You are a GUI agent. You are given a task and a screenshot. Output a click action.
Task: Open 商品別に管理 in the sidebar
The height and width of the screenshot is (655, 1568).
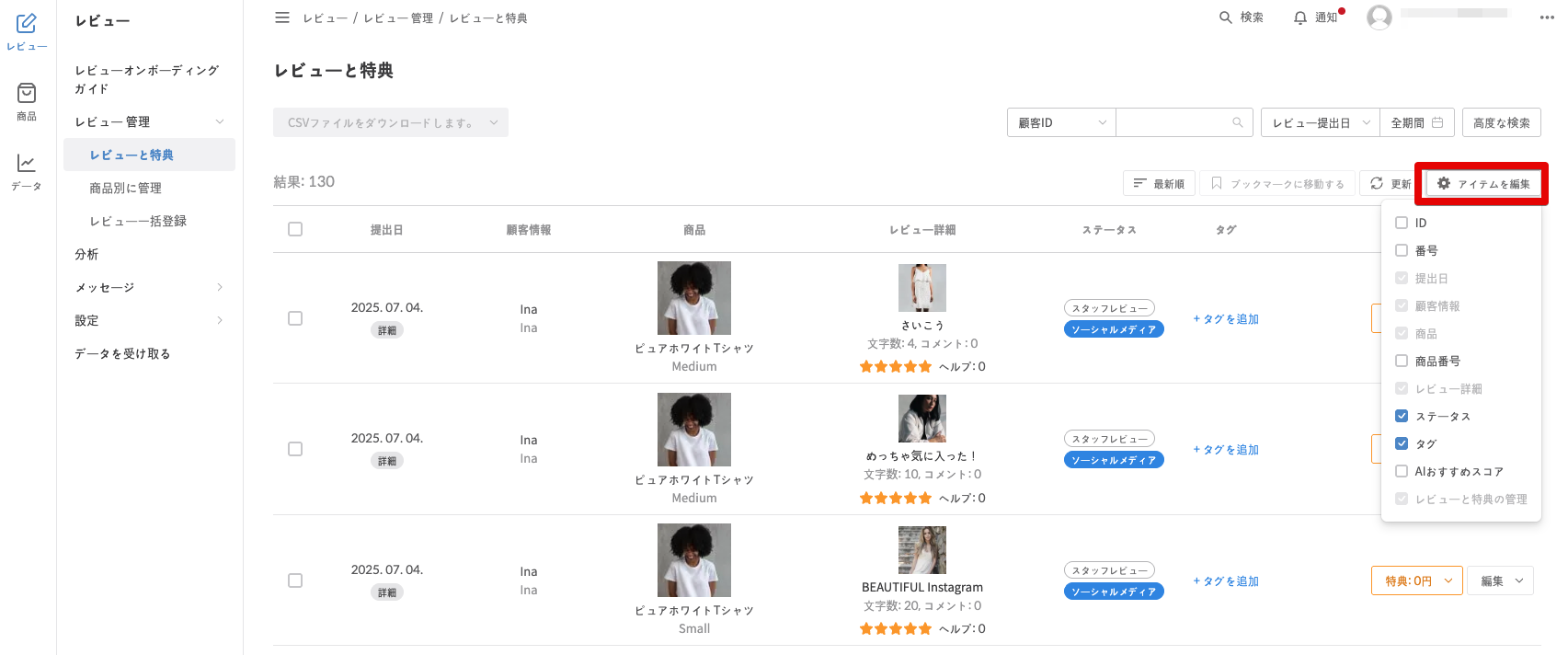pyautogui.click(x=125, y=188)
